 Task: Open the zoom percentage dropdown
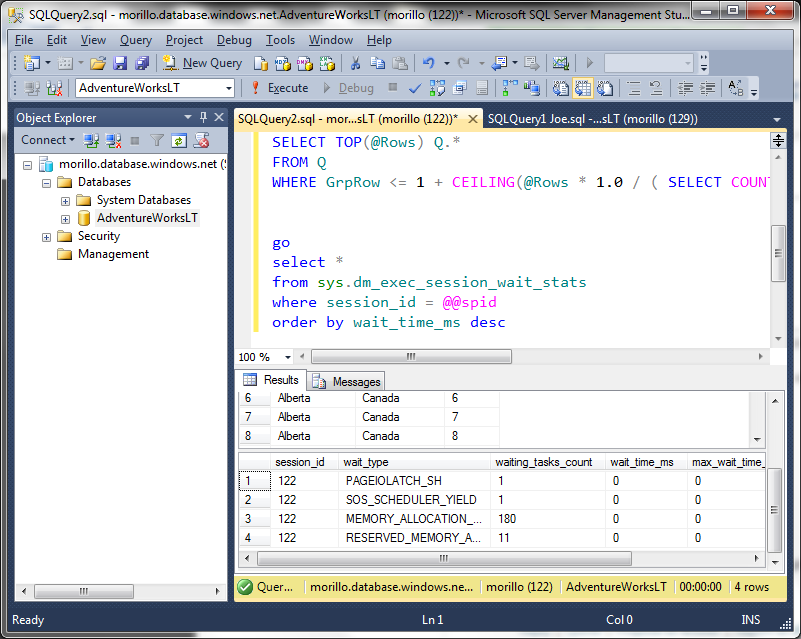(x=288, y=357)
